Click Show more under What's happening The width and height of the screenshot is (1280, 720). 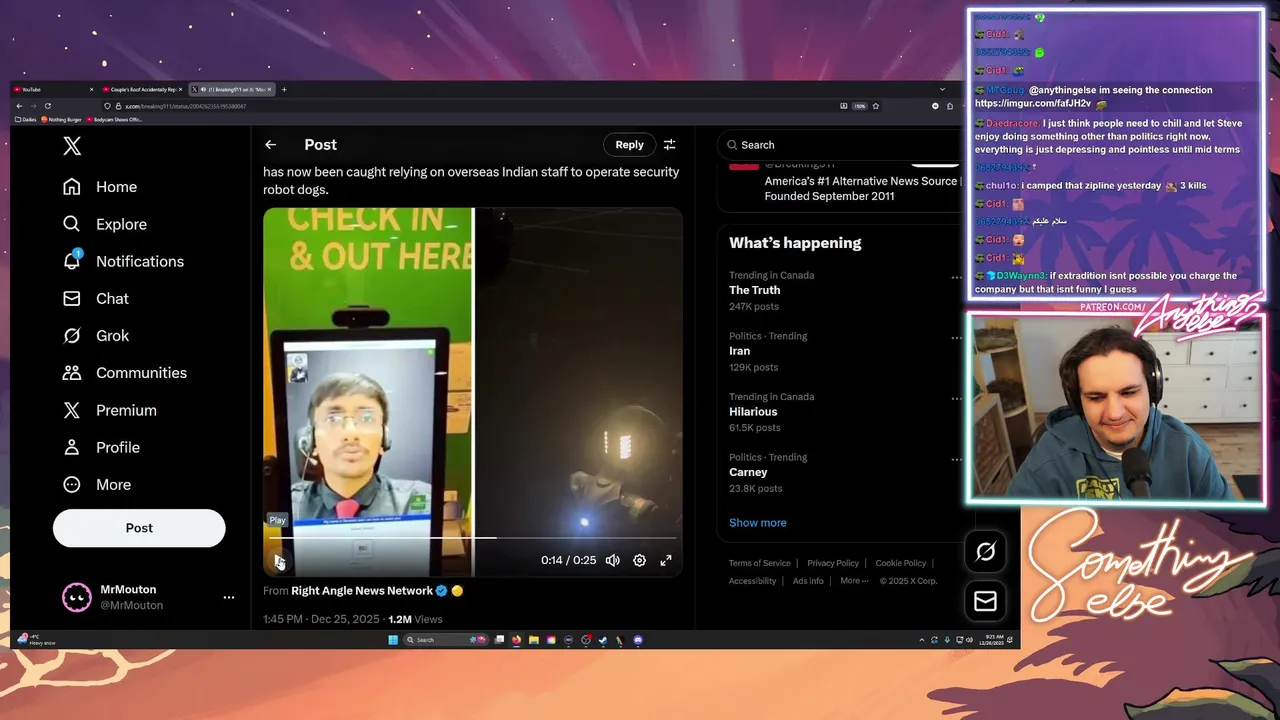757,523
